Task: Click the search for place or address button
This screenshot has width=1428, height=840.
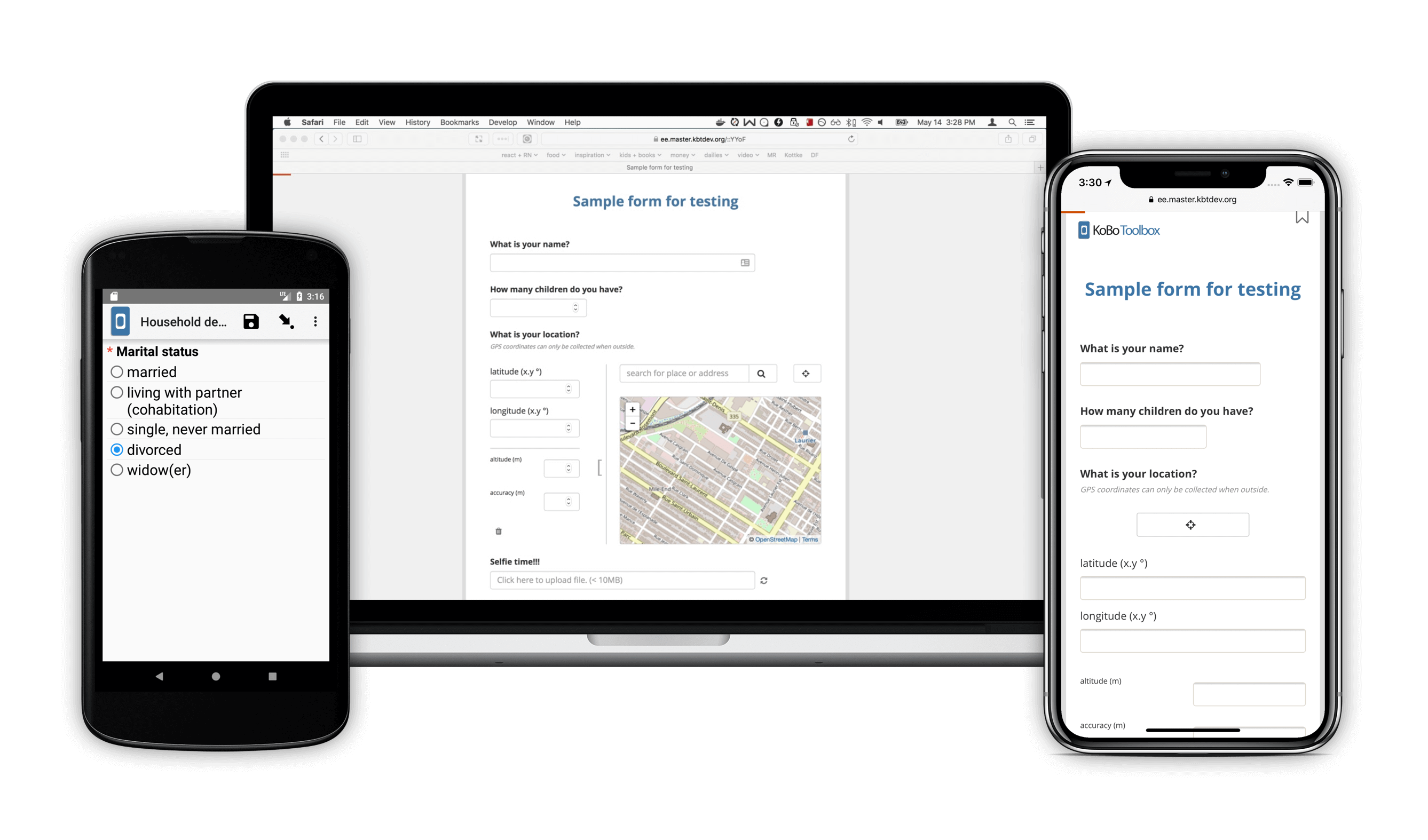Action: [762, 372]
